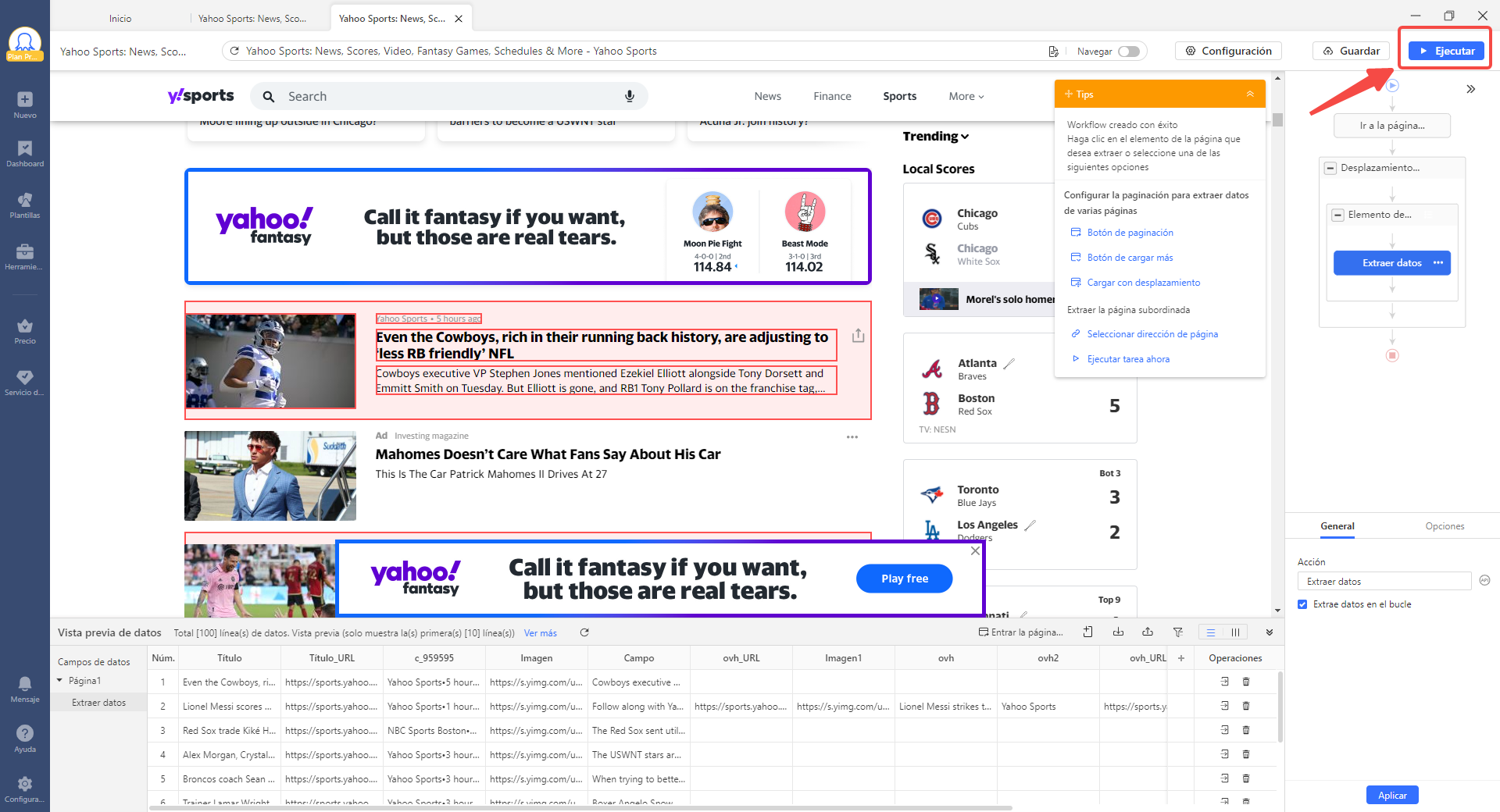The height and width of the screenshot is (812, 1500).
Task: Click Botón de paginación link
Action: (1130, 233)
